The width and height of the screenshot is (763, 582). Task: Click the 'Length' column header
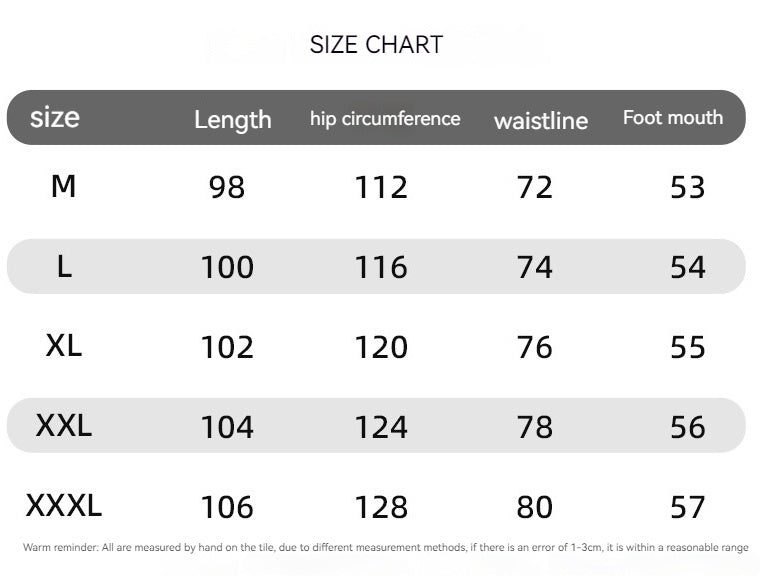[232, 120]
